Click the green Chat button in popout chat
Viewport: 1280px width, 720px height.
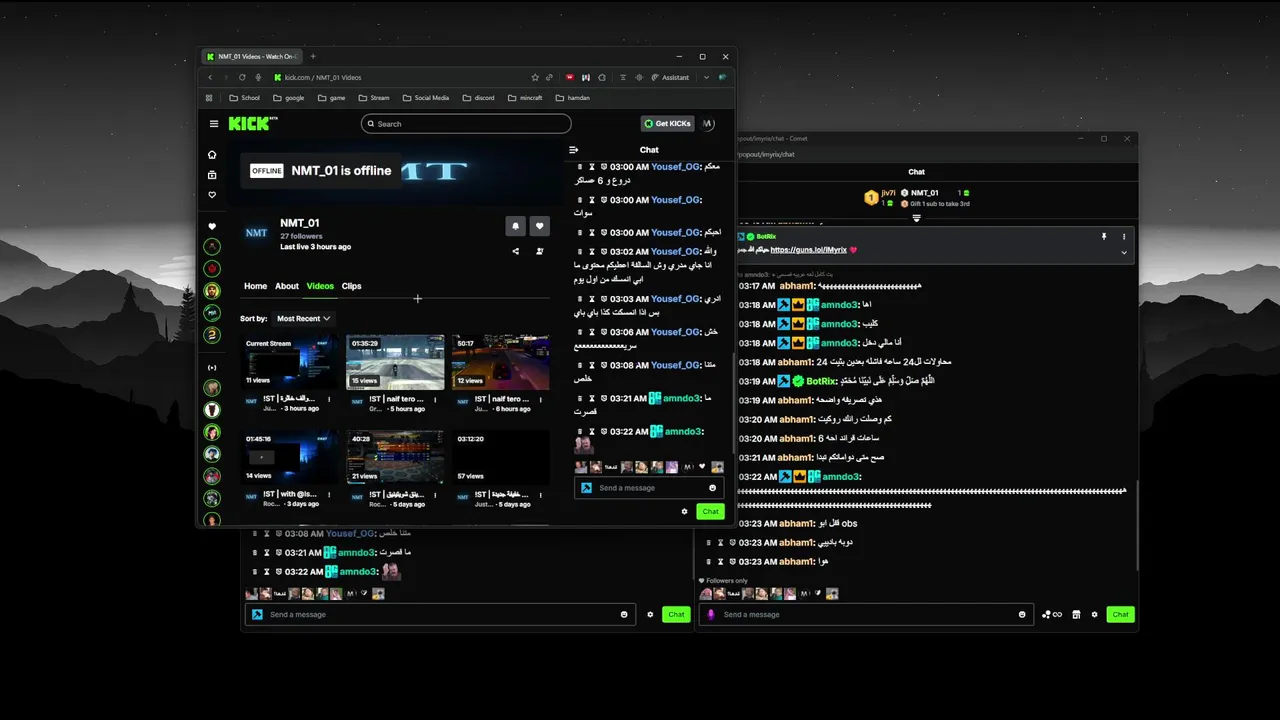tap(1120, 614)
